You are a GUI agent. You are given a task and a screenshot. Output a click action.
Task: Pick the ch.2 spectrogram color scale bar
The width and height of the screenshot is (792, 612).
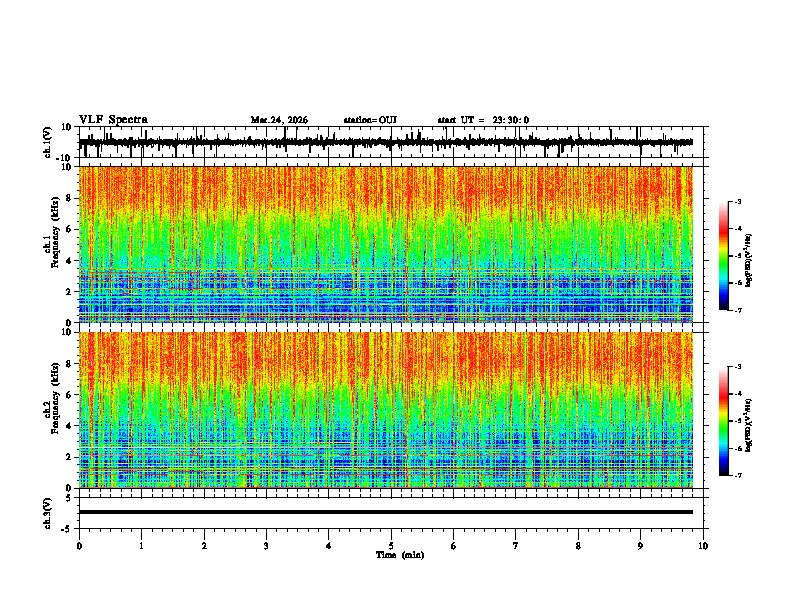coord(723,421)
